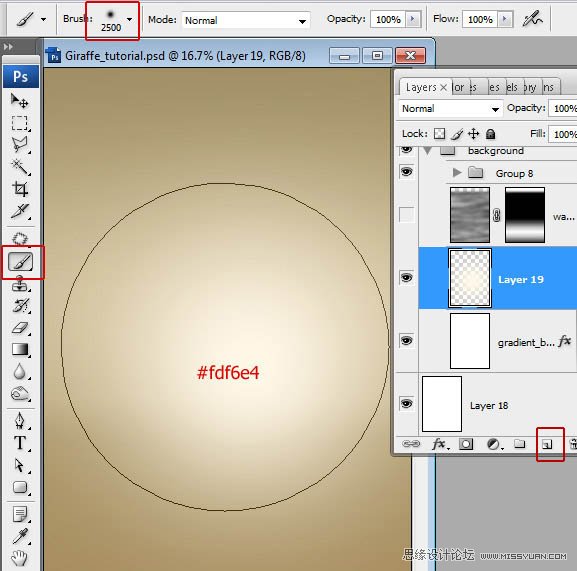The image size is (577, 571).
Task: Click fx indicator on gradient_b... layer
Action: (x=565, y=341)
